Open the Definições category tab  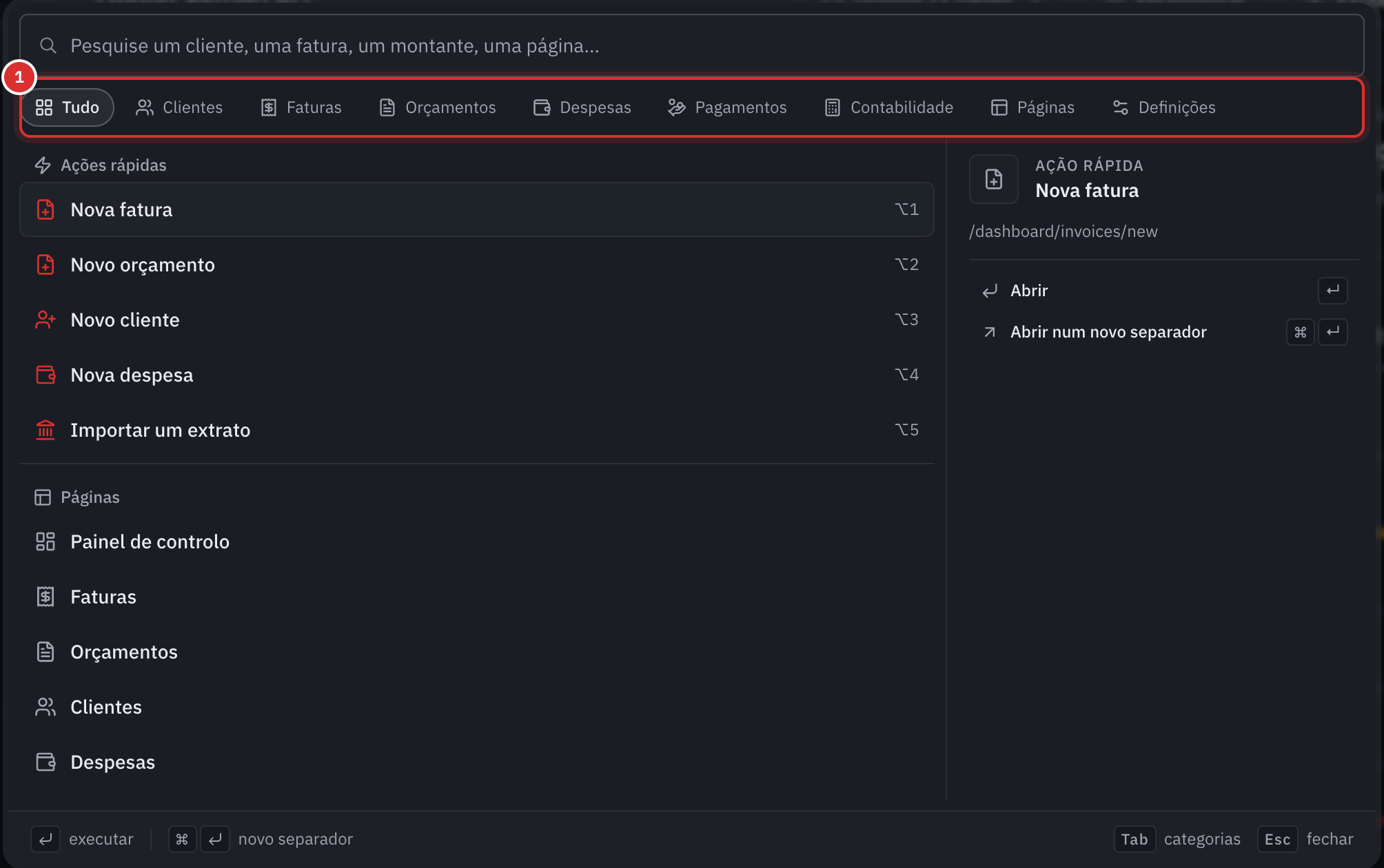pos(1164,107)
